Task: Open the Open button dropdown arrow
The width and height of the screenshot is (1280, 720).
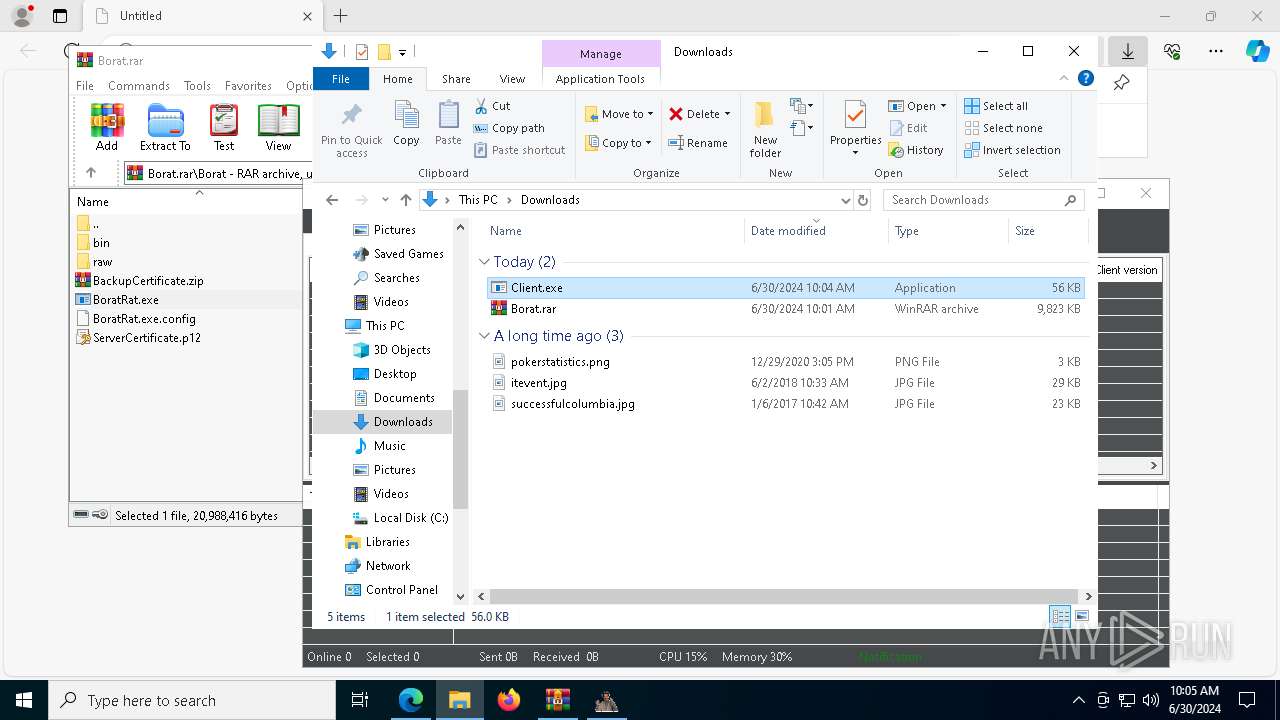Action: (x=943, y=106)
